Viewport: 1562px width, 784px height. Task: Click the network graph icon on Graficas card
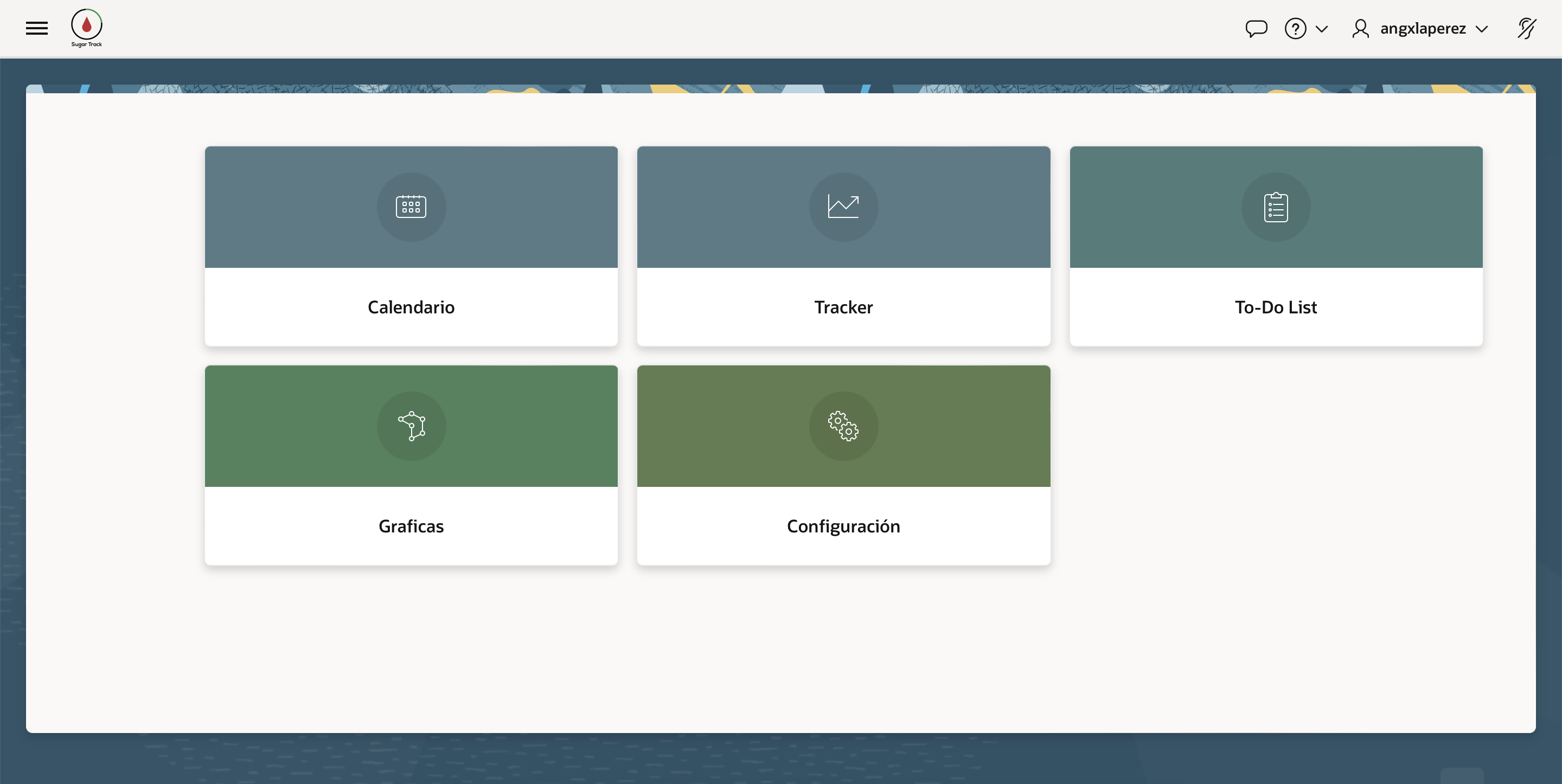pos(411,426)
